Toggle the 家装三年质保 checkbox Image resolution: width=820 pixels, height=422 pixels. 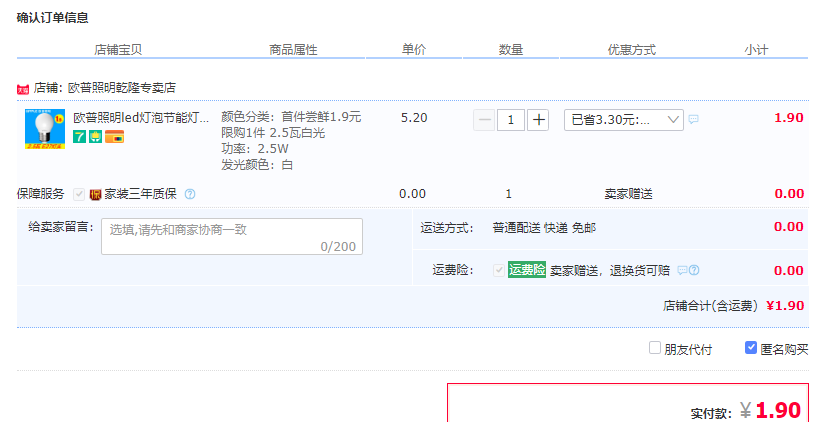pyautogui.click(x=79, y=195)
